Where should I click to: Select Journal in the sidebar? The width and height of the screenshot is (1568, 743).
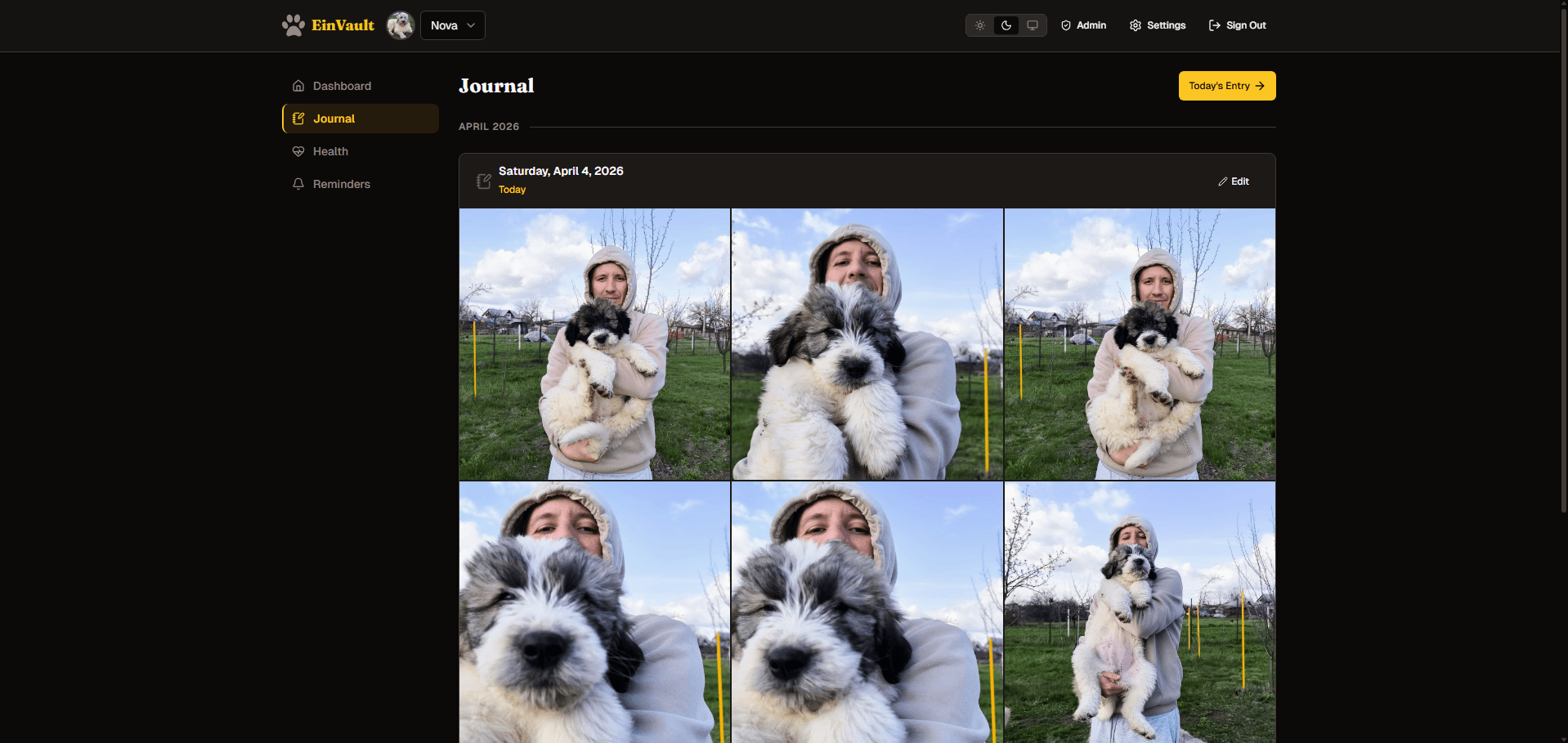point(334,119)
